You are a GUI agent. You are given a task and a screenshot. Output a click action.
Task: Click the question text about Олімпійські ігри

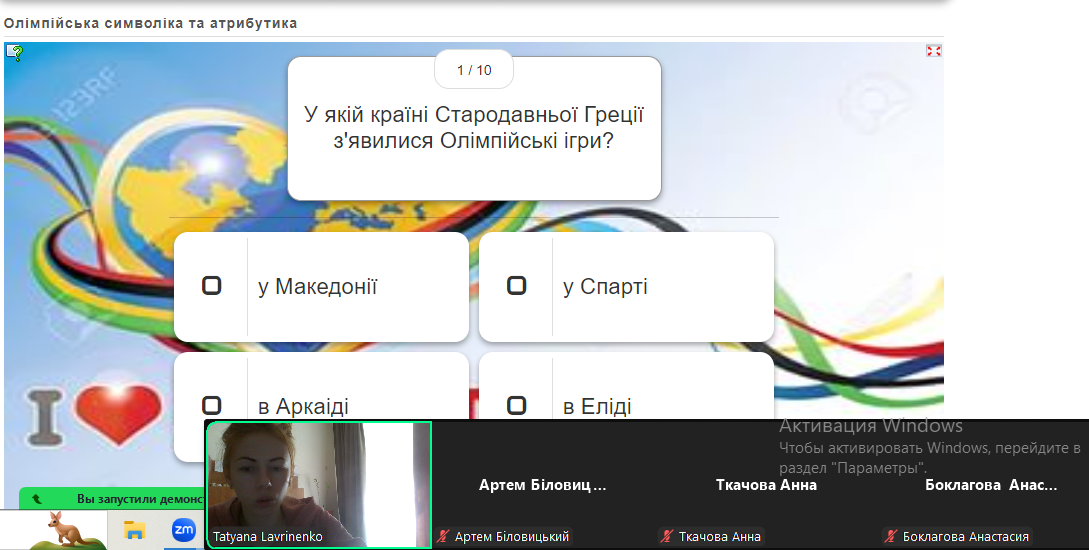point(474,127)
